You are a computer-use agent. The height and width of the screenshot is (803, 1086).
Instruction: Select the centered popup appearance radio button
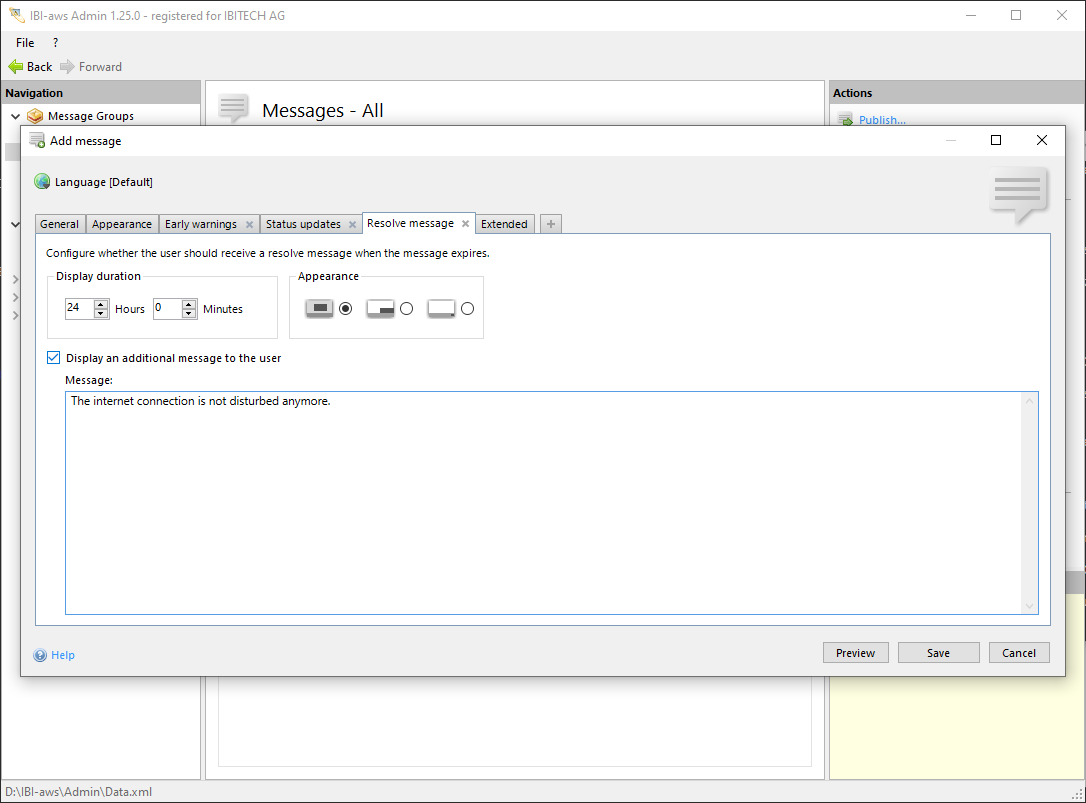[x=346, y=309]
